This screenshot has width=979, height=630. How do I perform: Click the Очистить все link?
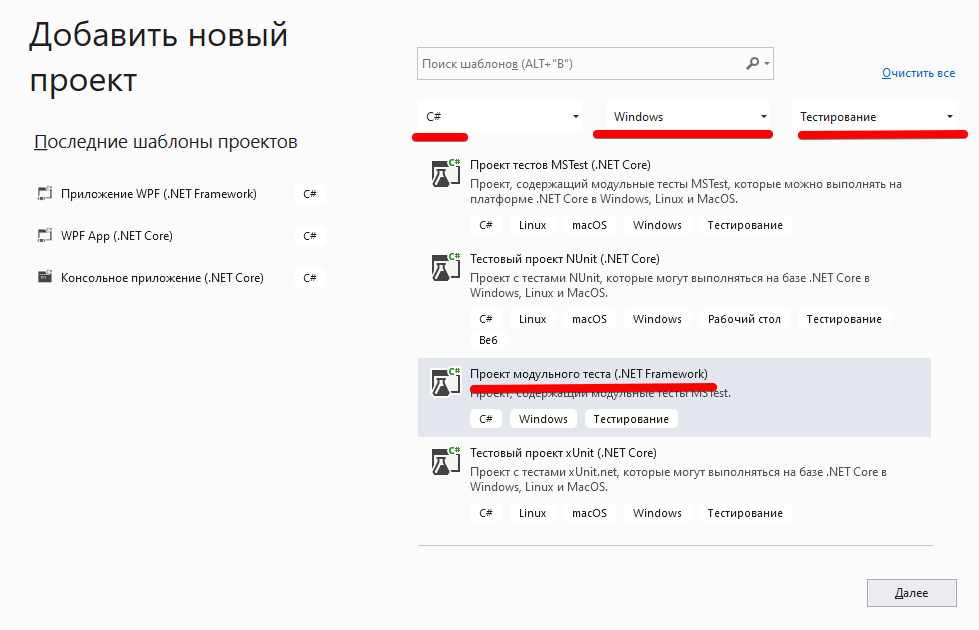tap(918, 73)
